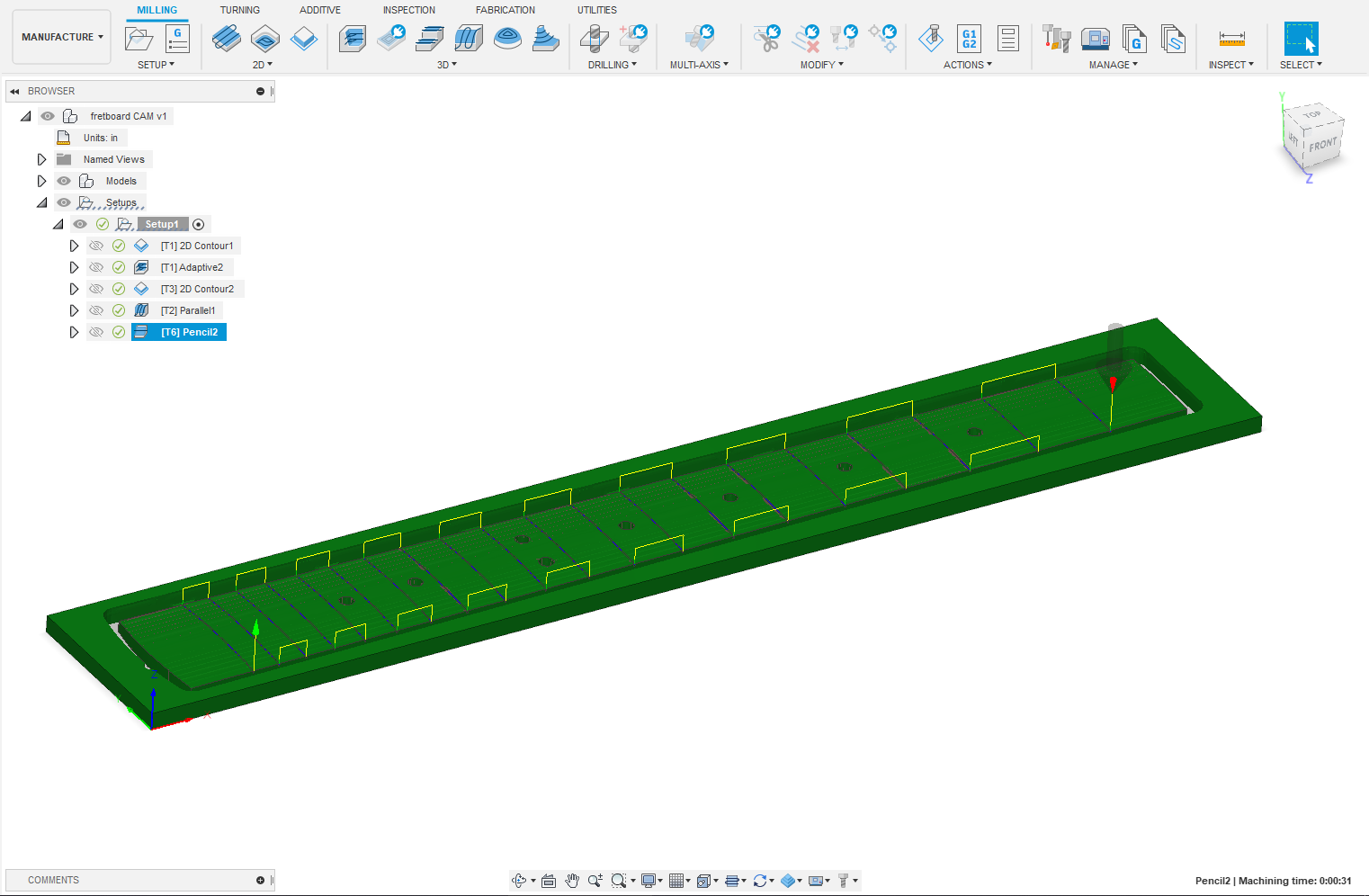Click the Delete Passes icon with red X

[806, 39]
